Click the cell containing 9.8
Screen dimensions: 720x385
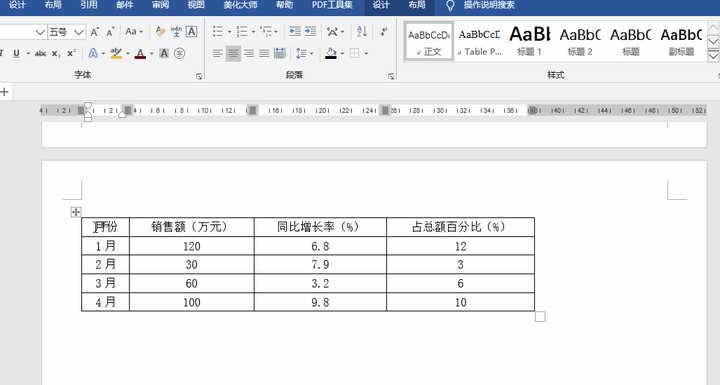click(320, 302)
